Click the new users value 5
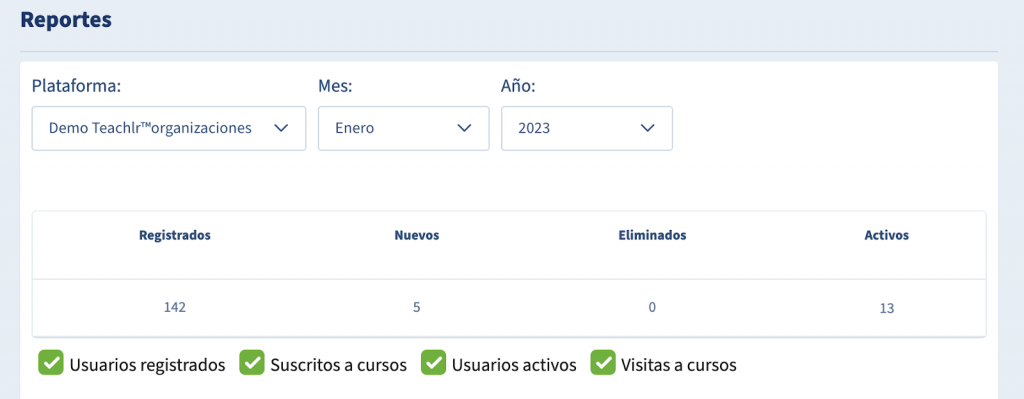The image size is (1024, 399). [417, 308]
